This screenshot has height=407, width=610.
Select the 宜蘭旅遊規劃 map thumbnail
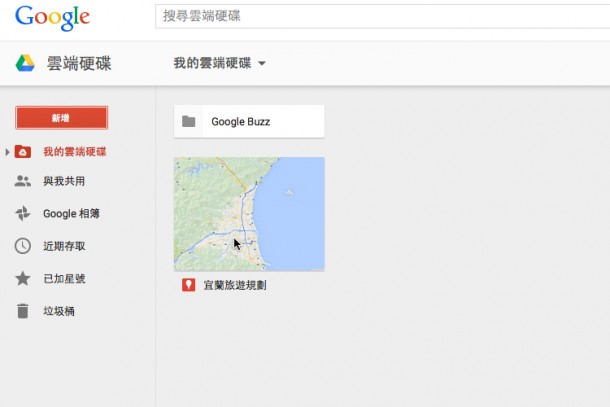click(x=249, y=214)
